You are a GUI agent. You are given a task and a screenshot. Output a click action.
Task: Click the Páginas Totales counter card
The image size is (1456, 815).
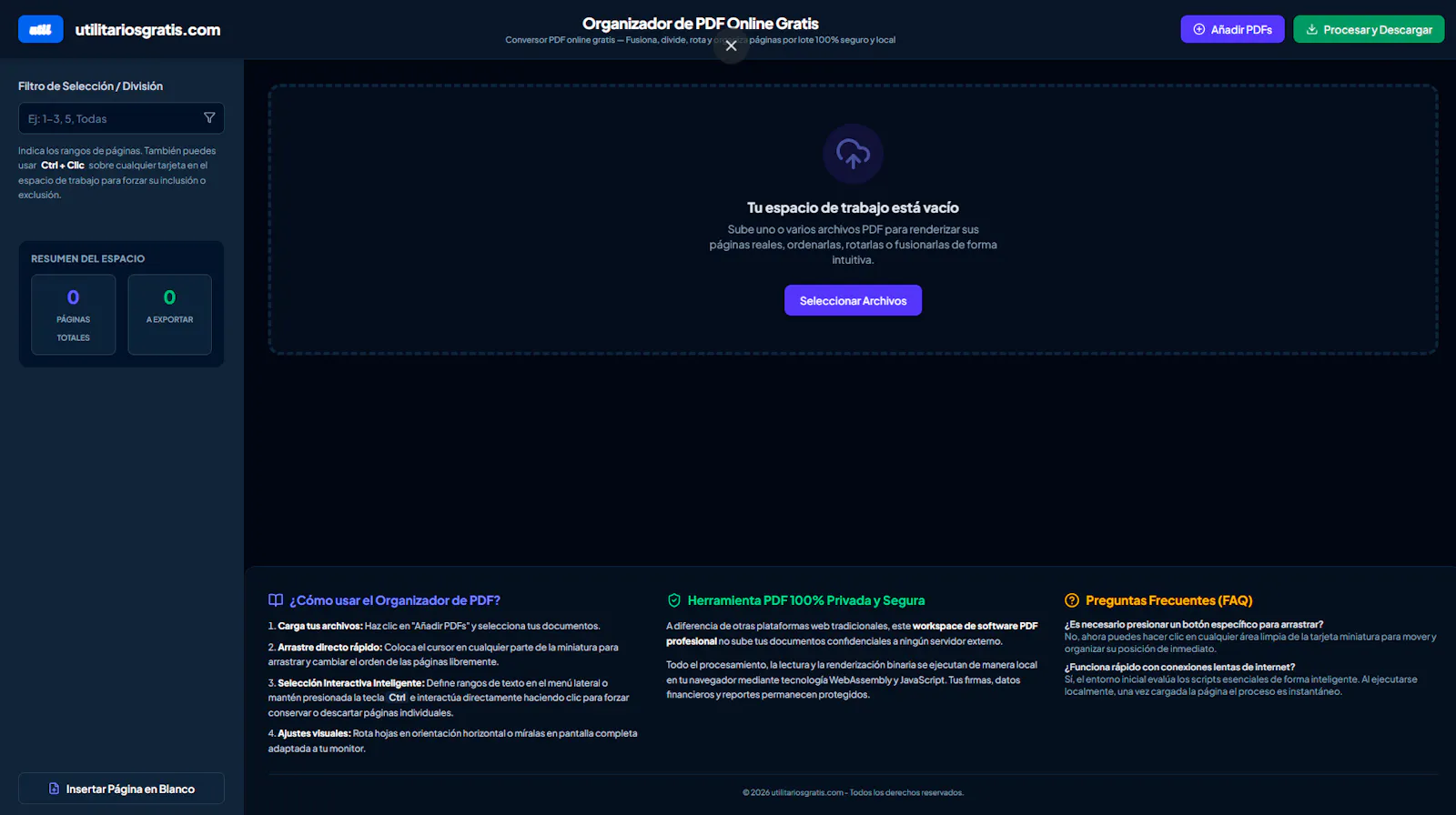[x=74, y=315]
